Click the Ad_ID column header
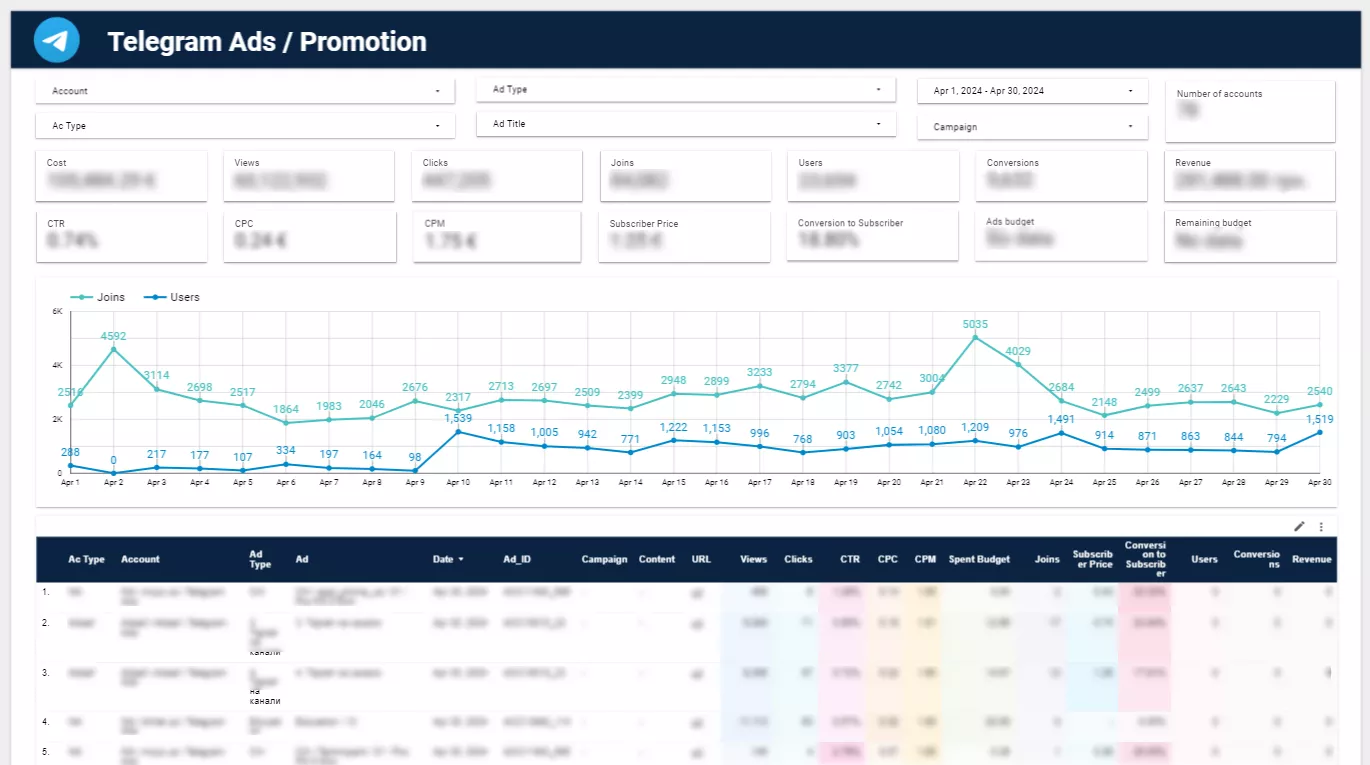The width and height of the screenshot is (1370, 765). pyautogui.click(x=516, y=559)
